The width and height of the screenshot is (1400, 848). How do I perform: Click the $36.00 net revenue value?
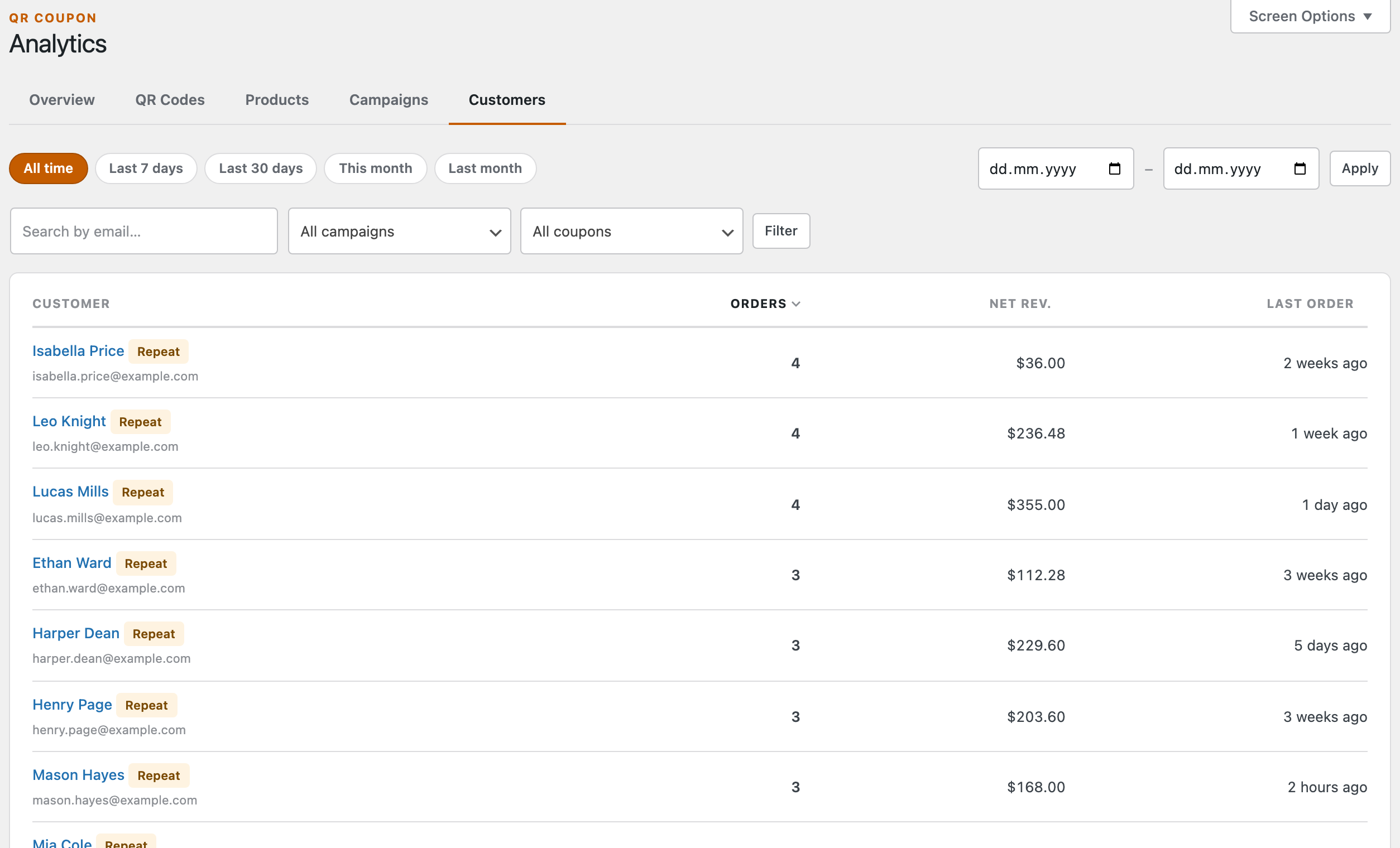point(1041,364)
